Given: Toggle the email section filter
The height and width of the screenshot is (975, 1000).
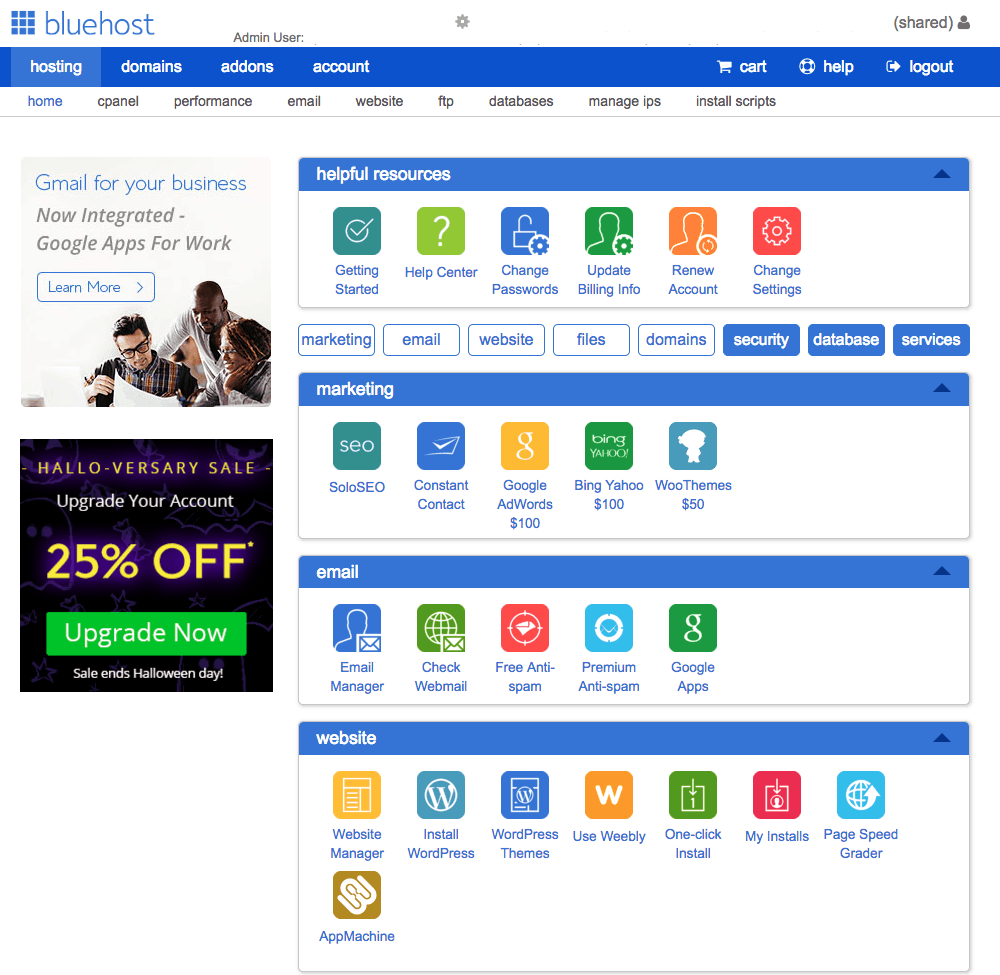Looking at the screenshot, I should coord(421,340).
